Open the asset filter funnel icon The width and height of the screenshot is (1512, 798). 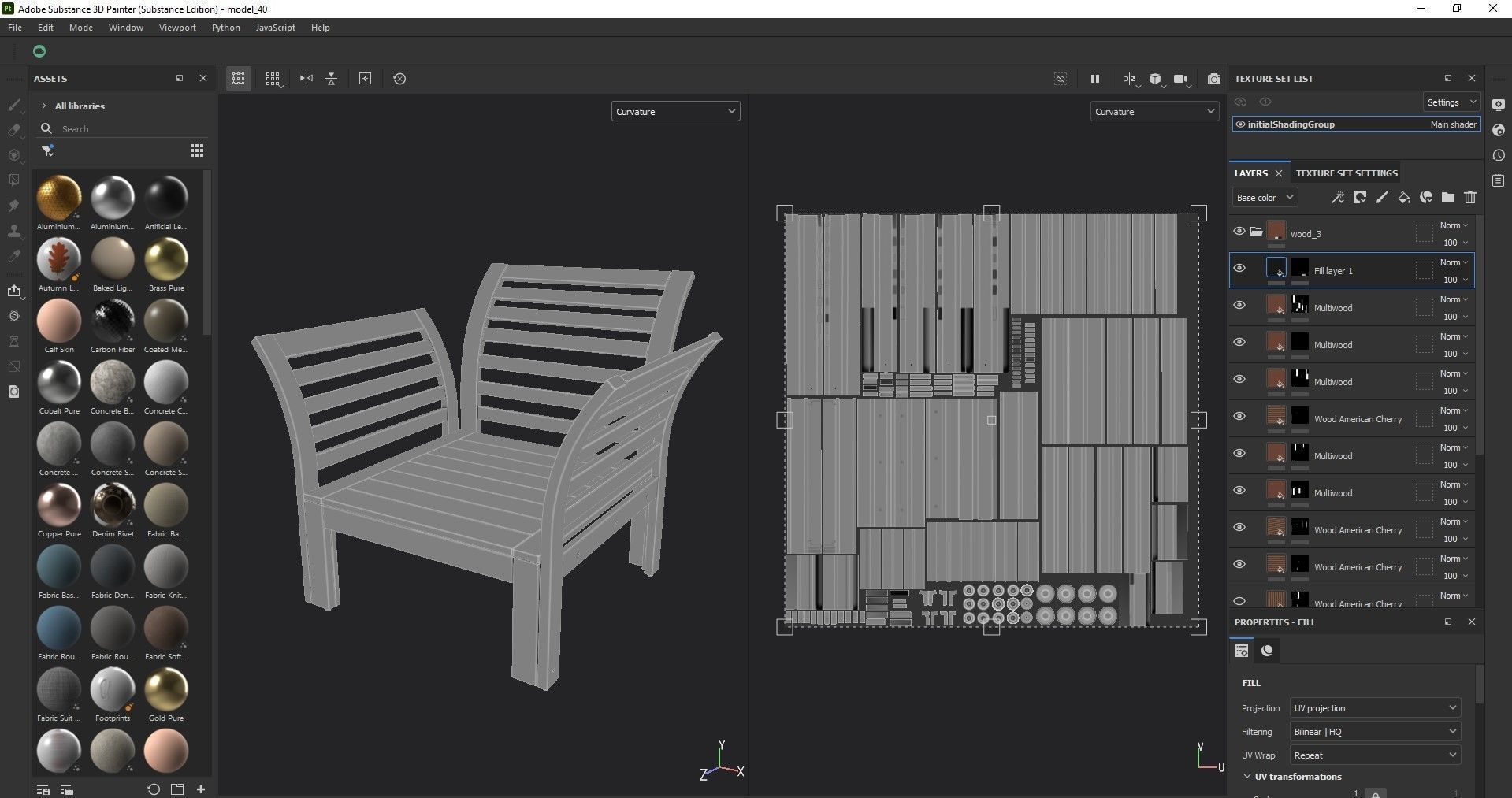coord(47,150)
